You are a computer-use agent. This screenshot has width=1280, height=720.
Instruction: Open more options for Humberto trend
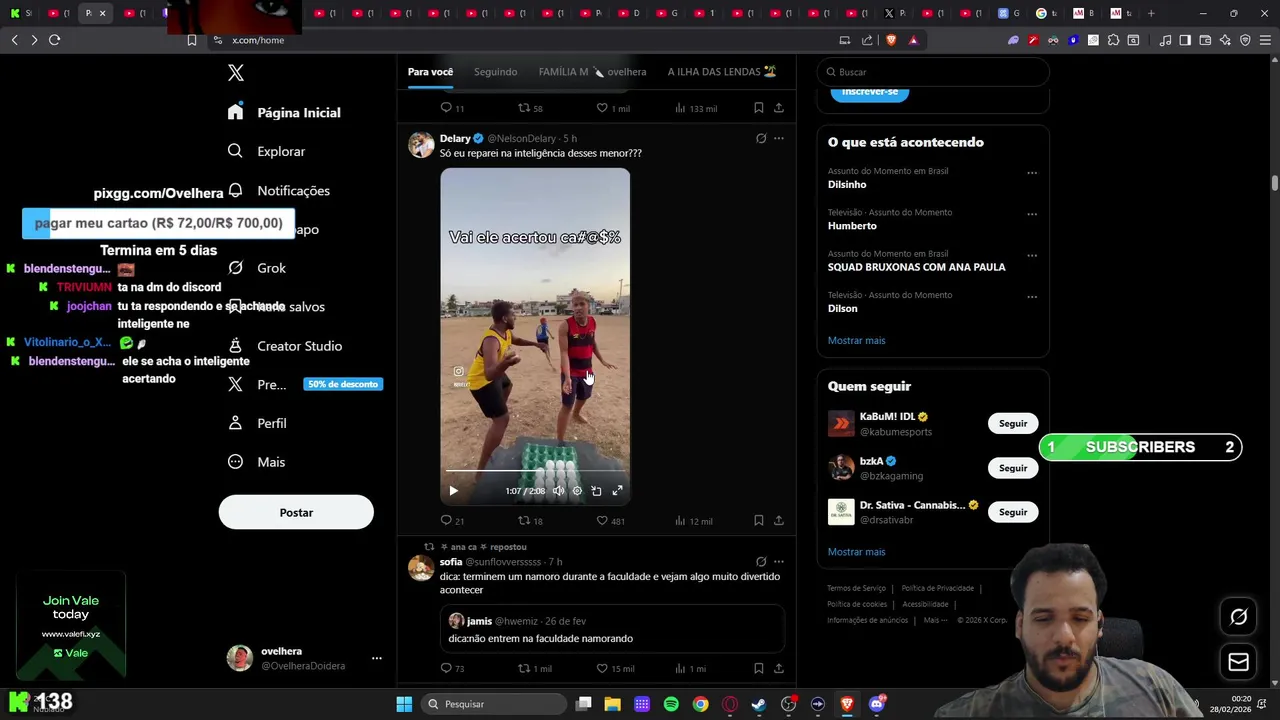coord(1032,214)
